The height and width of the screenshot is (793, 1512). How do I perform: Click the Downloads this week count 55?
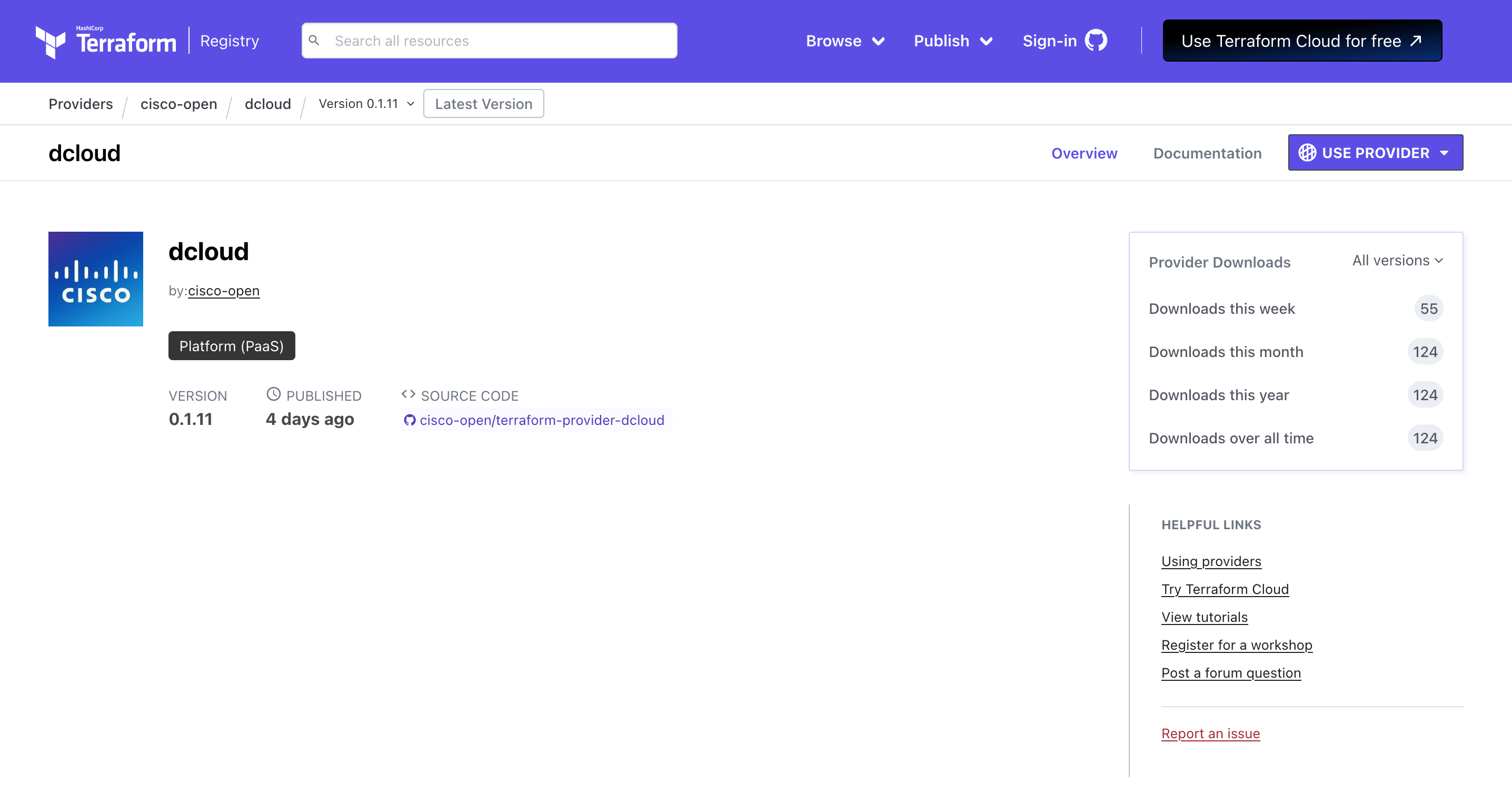pyautogui.click(x=1429, y=309)
